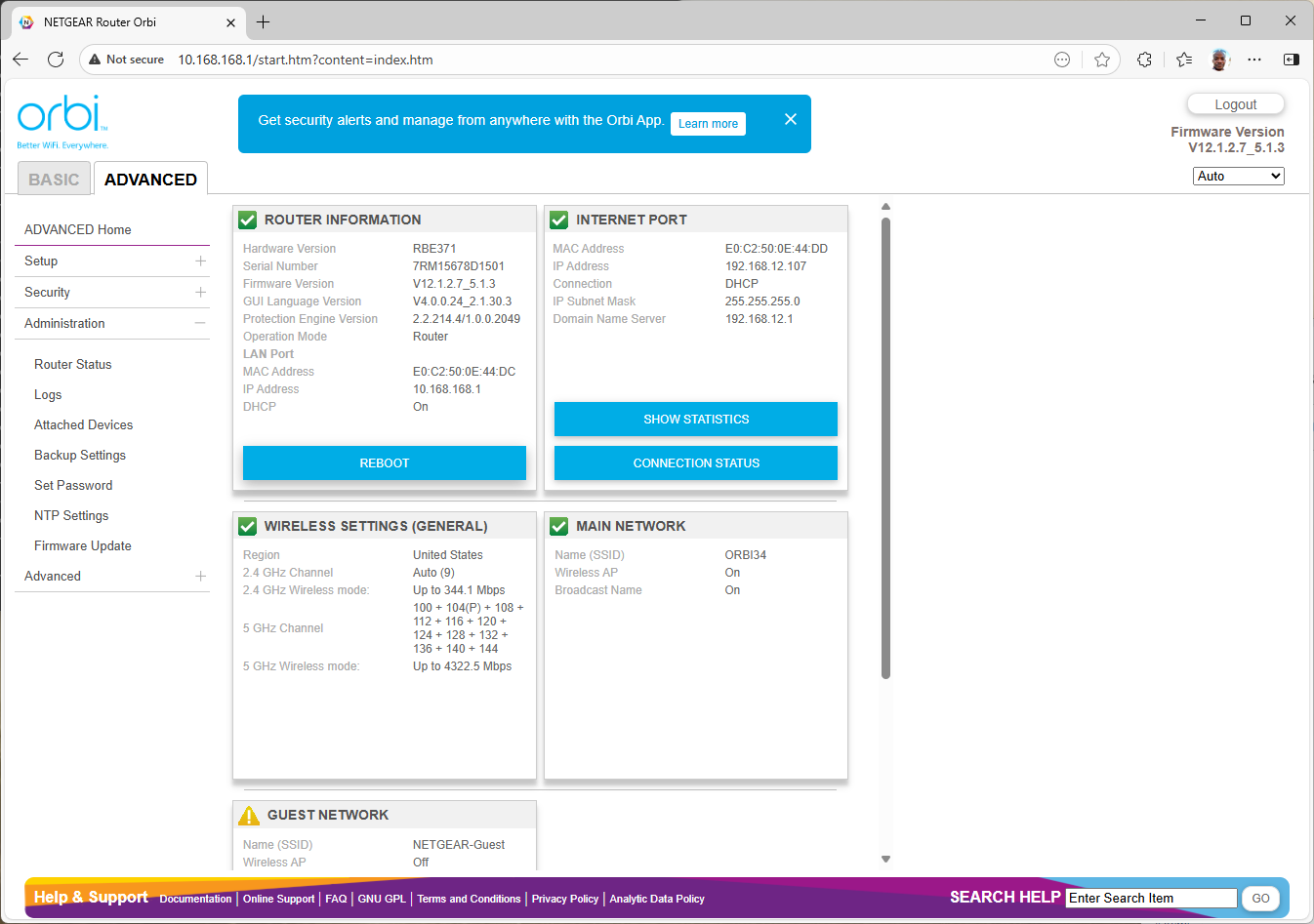Click the Enter Search Item field

click(x=1152, y=898)
